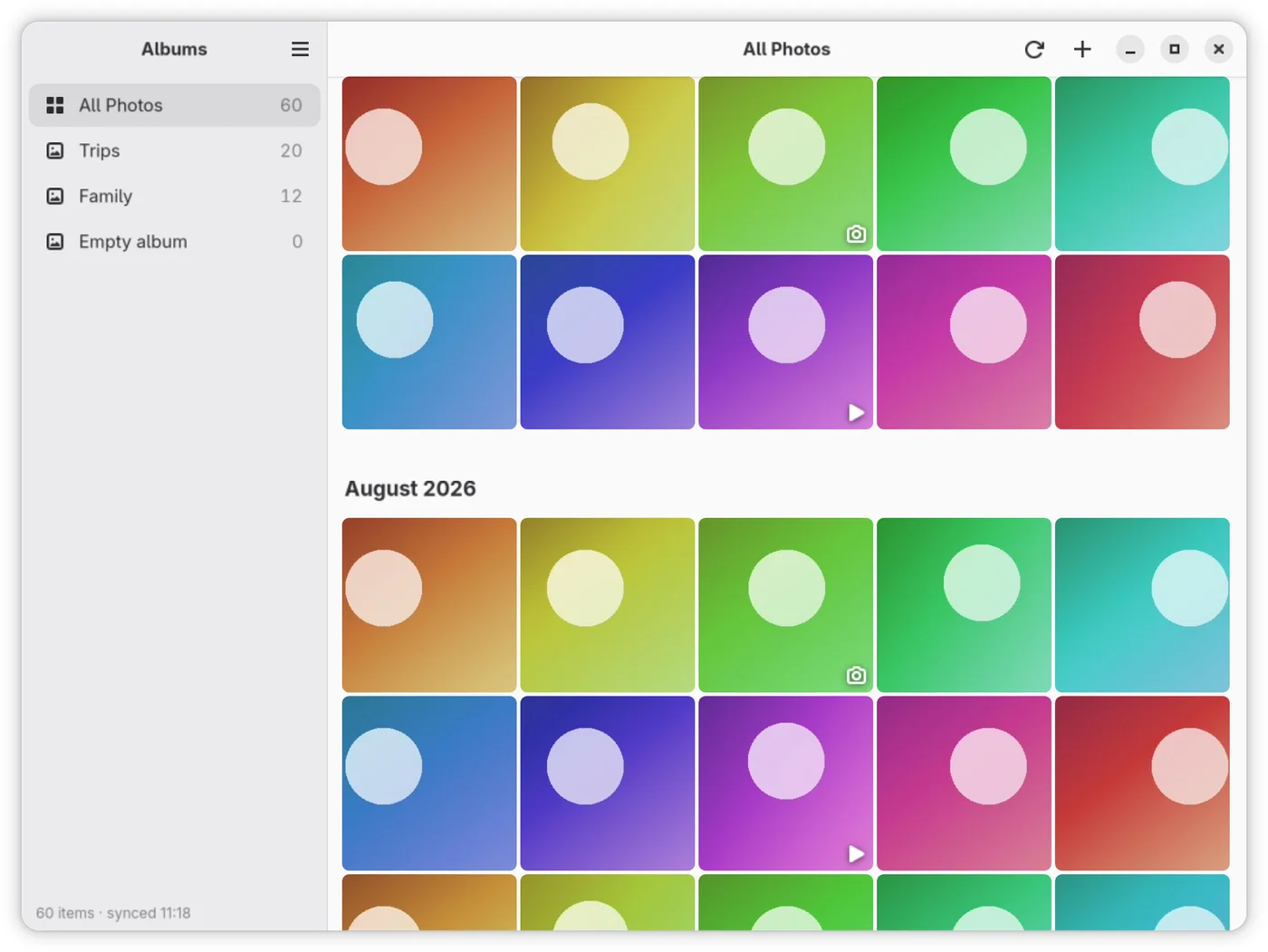
Task: Open the Empty album entry
Action: coord(175,241)
